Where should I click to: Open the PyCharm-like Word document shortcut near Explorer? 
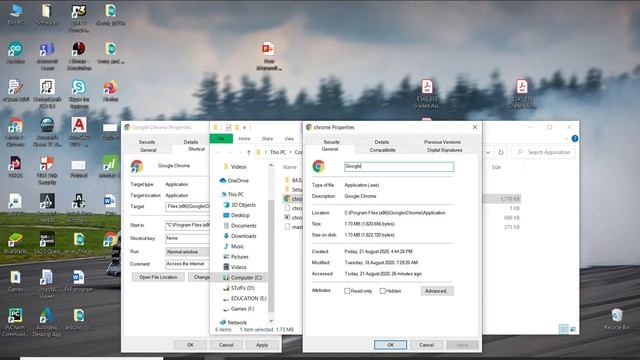[110, 204]
